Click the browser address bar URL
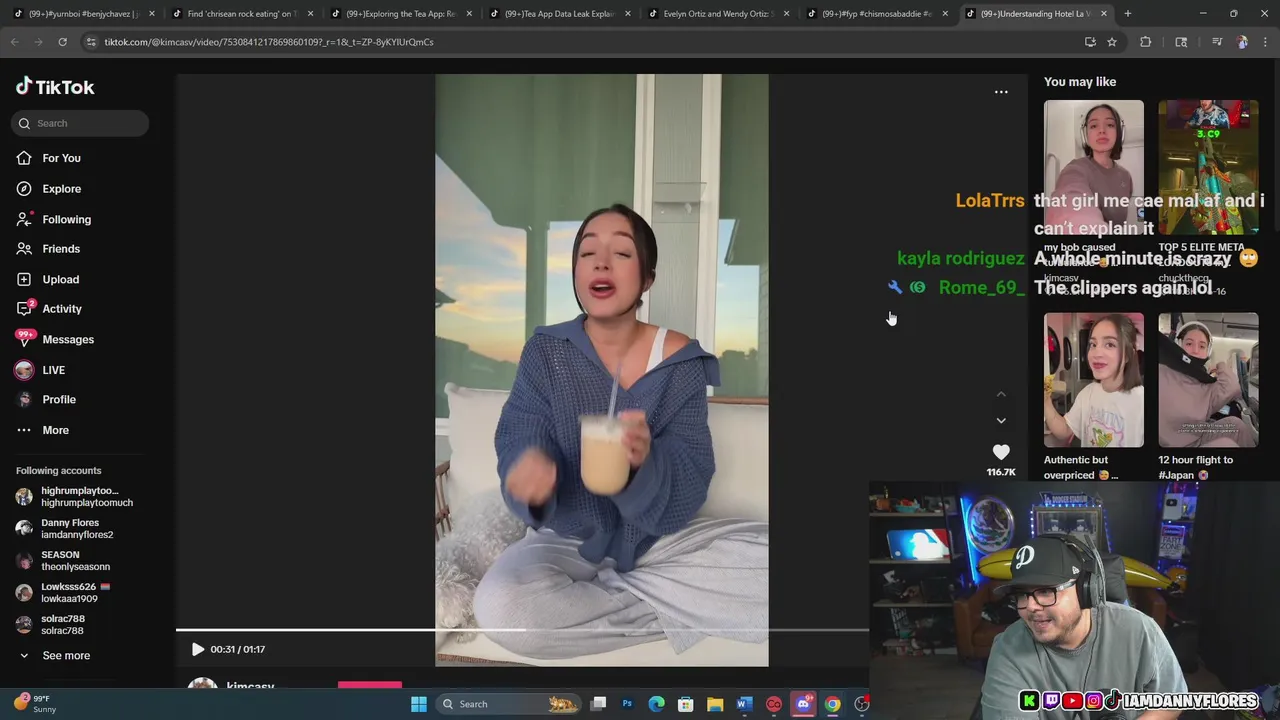The height and width of the screenshot is (720, 1280). tap(269, 42)
